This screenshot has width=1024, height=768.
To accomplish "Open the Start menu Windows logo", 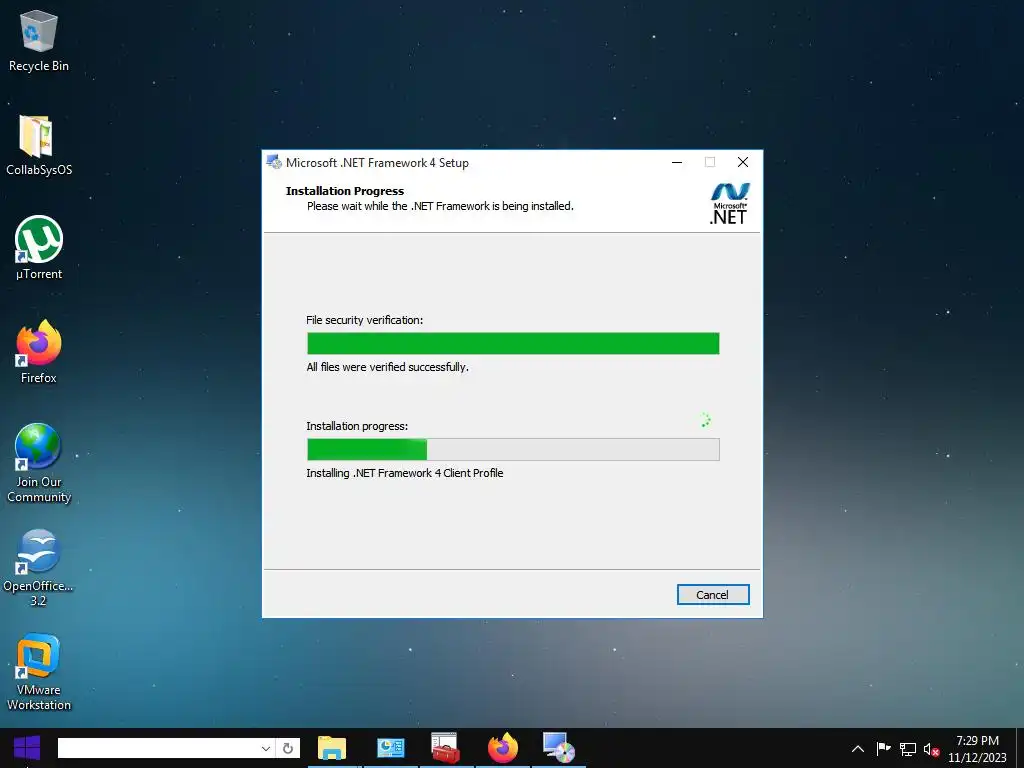I will [27, 748].
